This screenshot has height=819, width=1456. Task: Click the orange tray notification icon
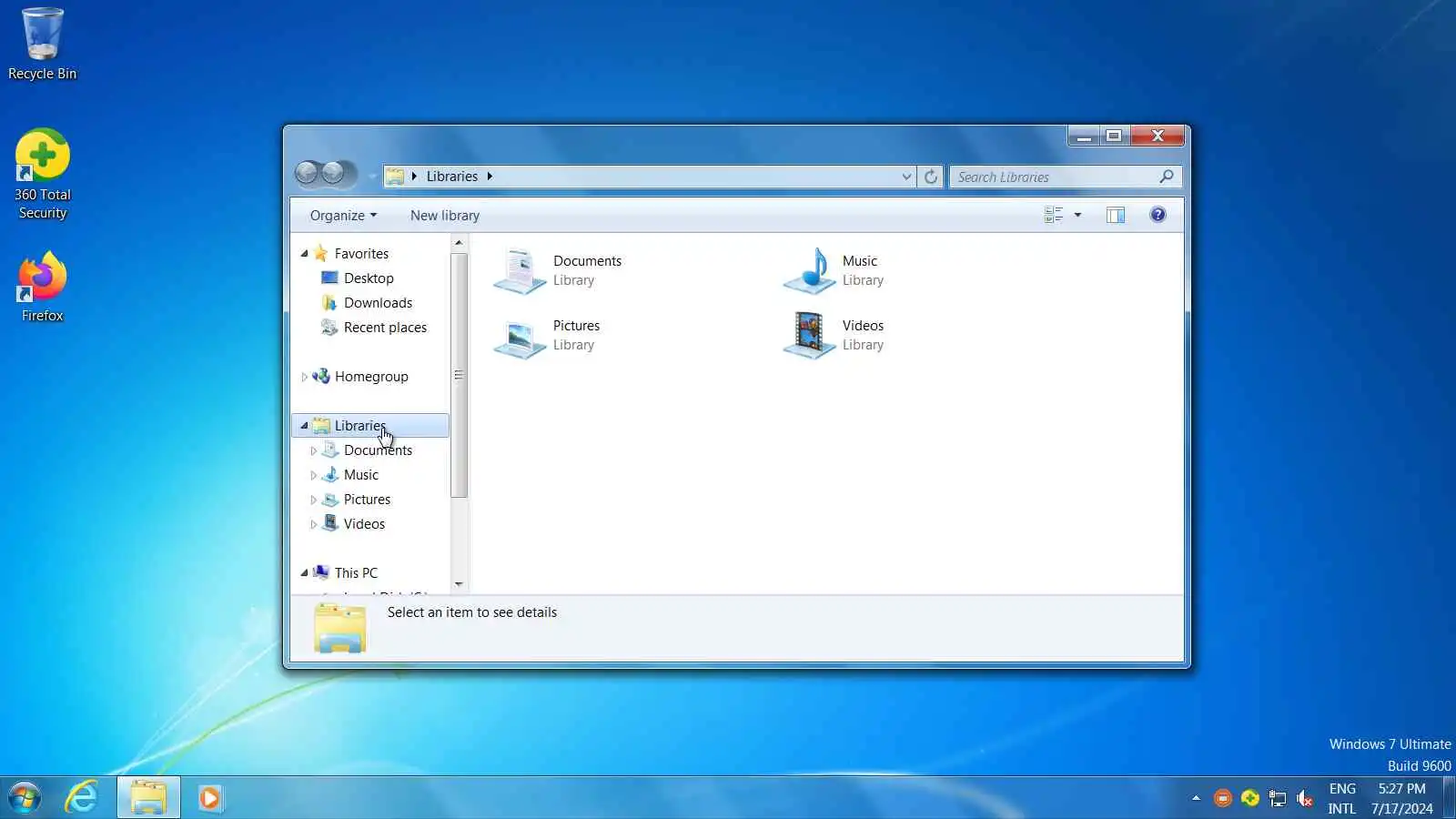(1223, 799)
